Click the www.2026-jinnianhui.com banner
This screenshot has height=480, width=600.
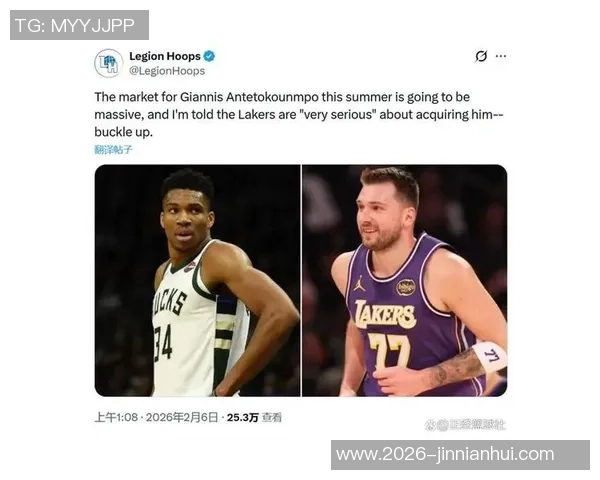point(460,455)
